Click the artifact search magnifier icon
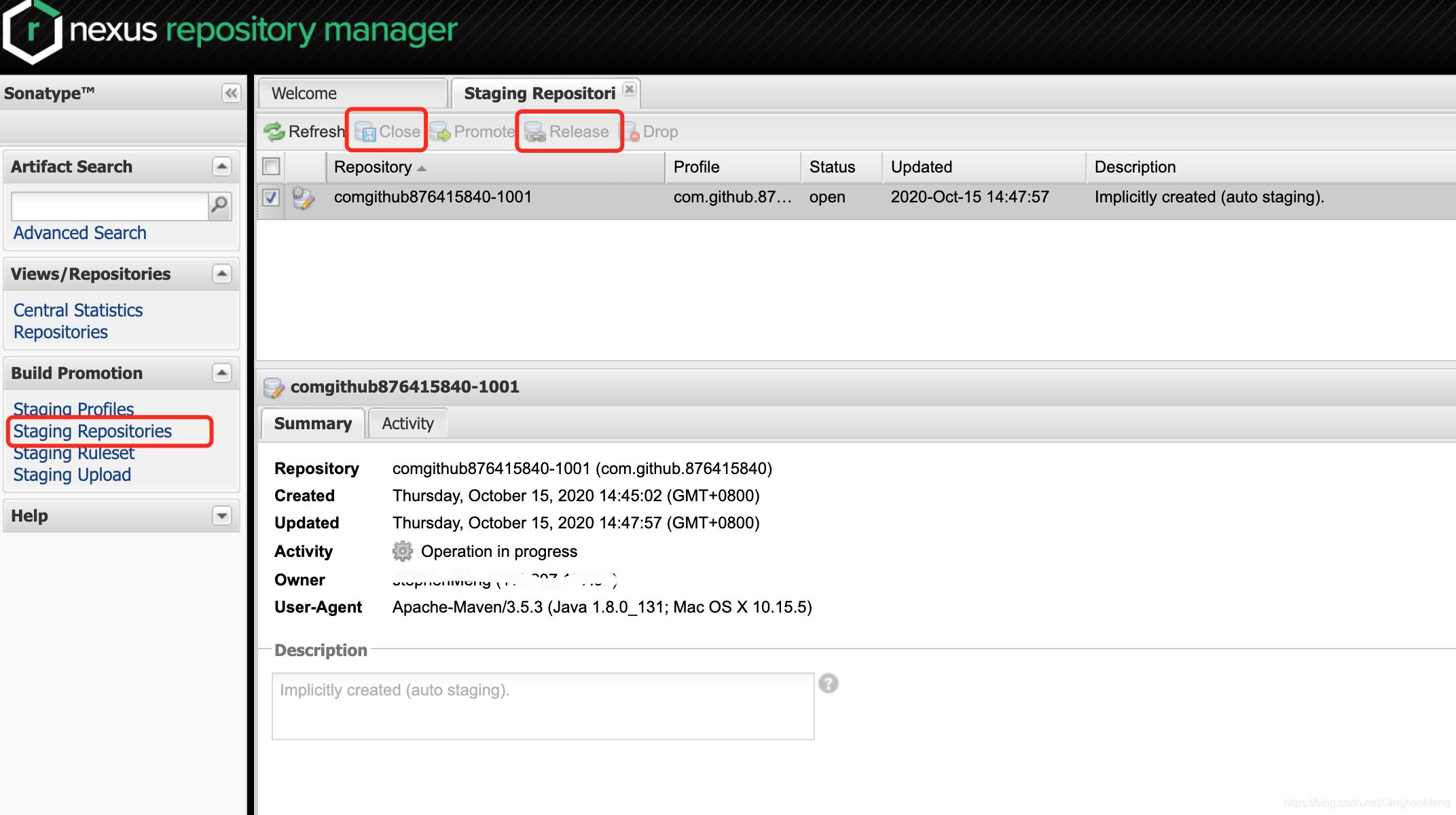 point(219,205)
